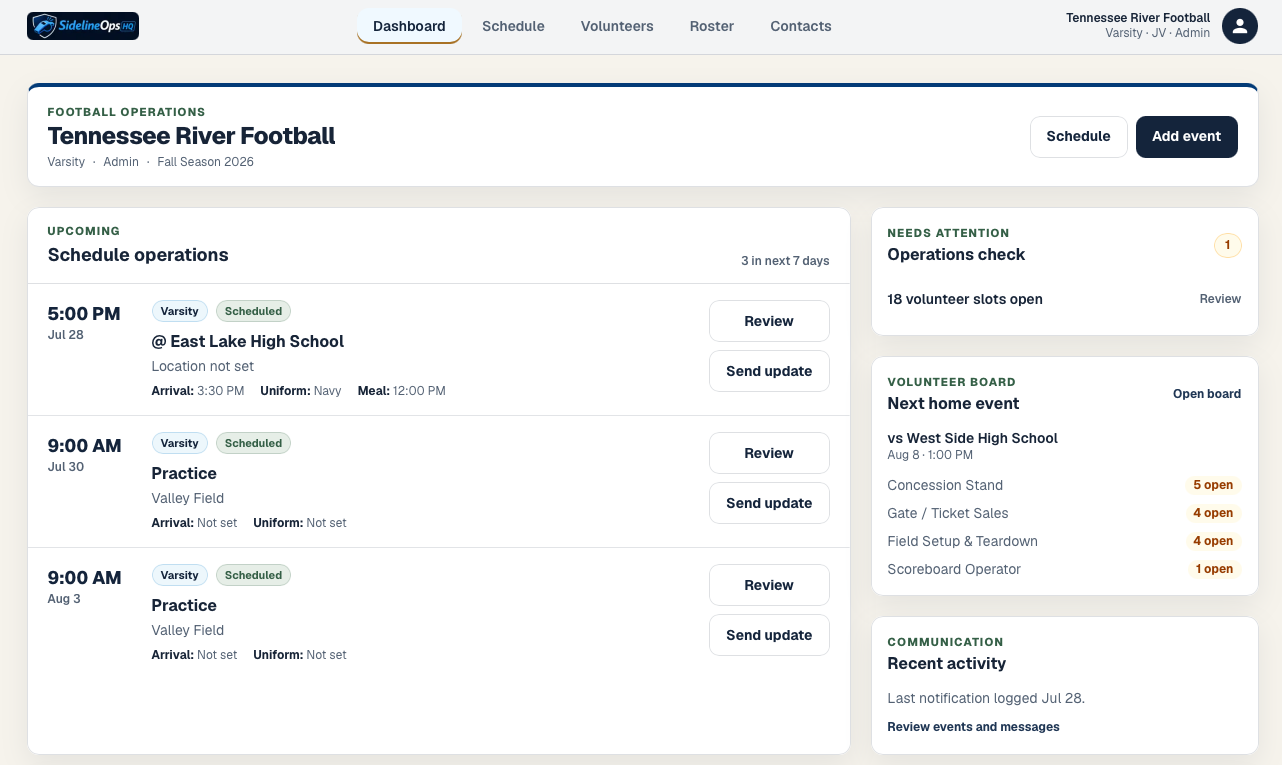Open the Contacts tab
This screenshot has height=765, width=1282.
(801, 26)
